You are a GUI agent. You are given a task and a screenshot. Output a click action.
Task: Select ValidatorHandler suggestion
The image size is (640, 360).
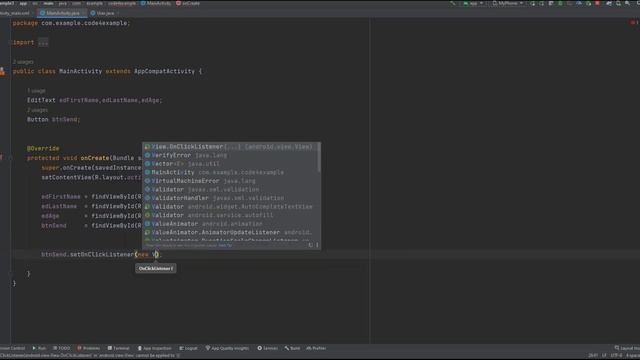(231, 198)
